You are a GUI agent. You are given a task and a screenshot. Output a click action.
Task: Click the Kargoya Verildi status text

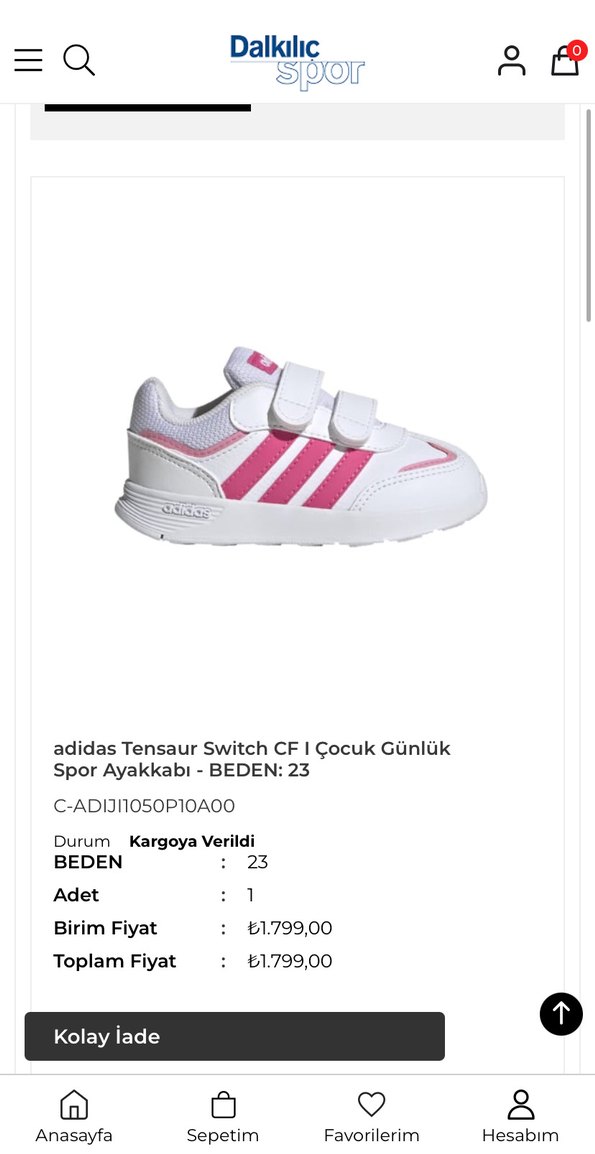(192, 841)
